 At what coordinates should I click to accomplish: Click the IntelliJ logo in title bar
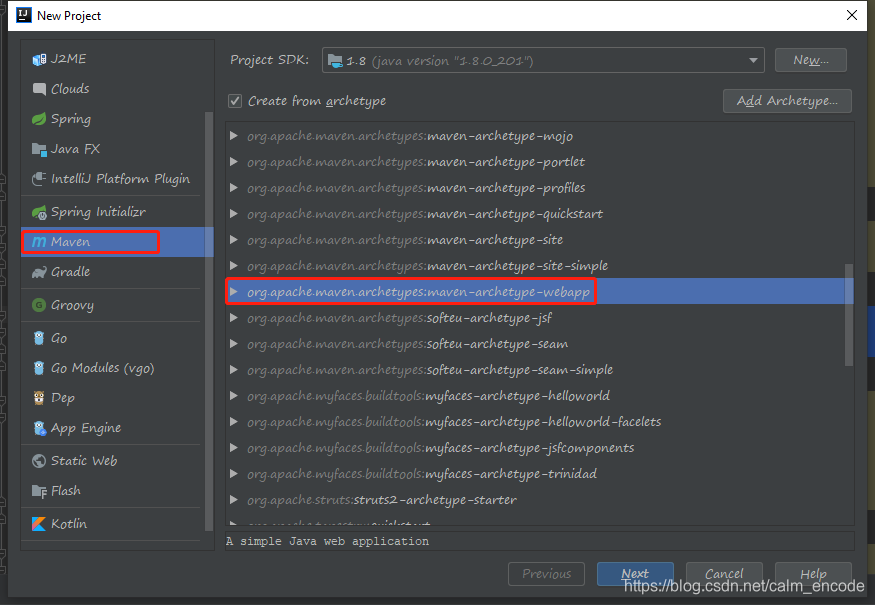coord(24,15)
